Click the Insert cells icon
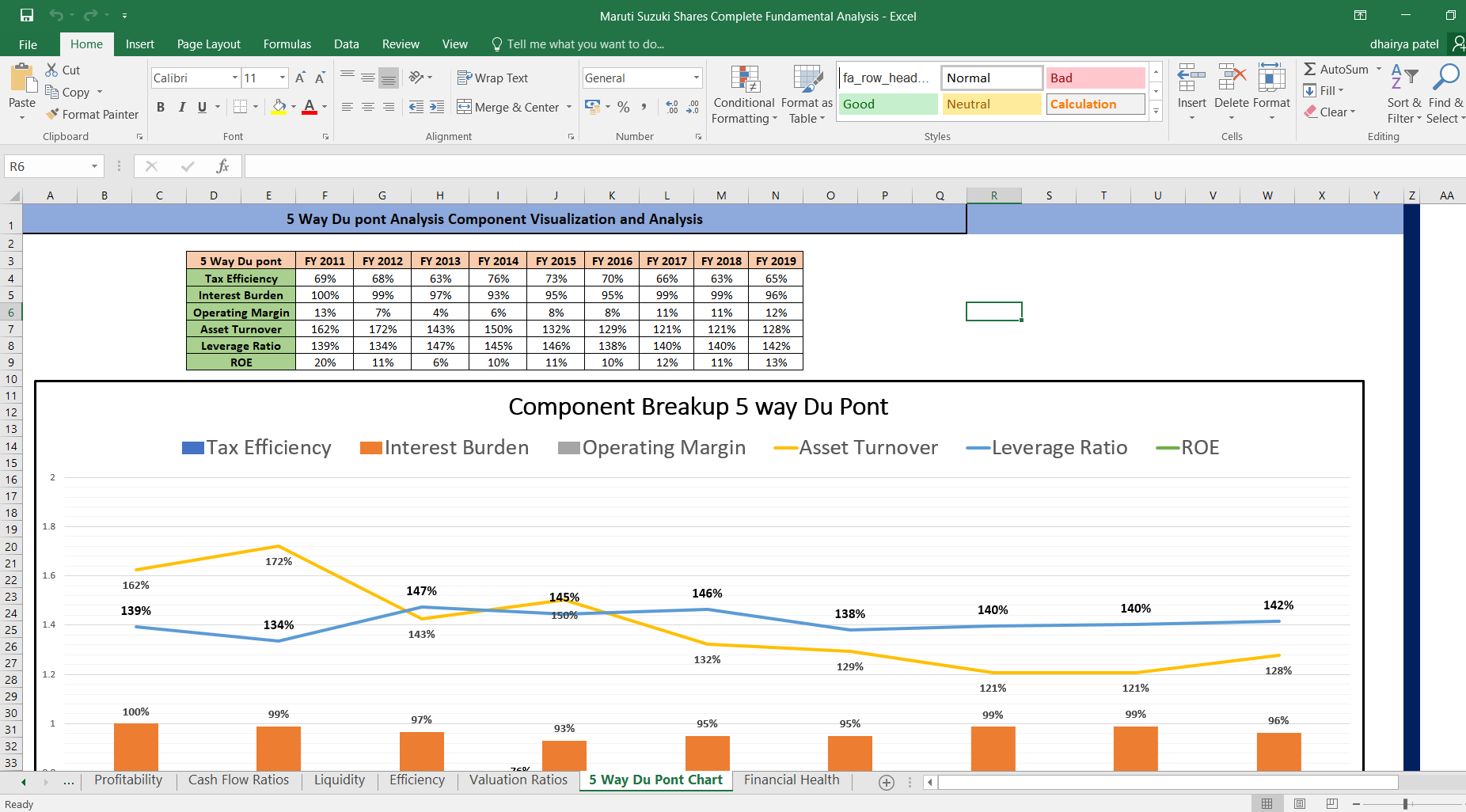1466x812 pixels. point(1191,78)
